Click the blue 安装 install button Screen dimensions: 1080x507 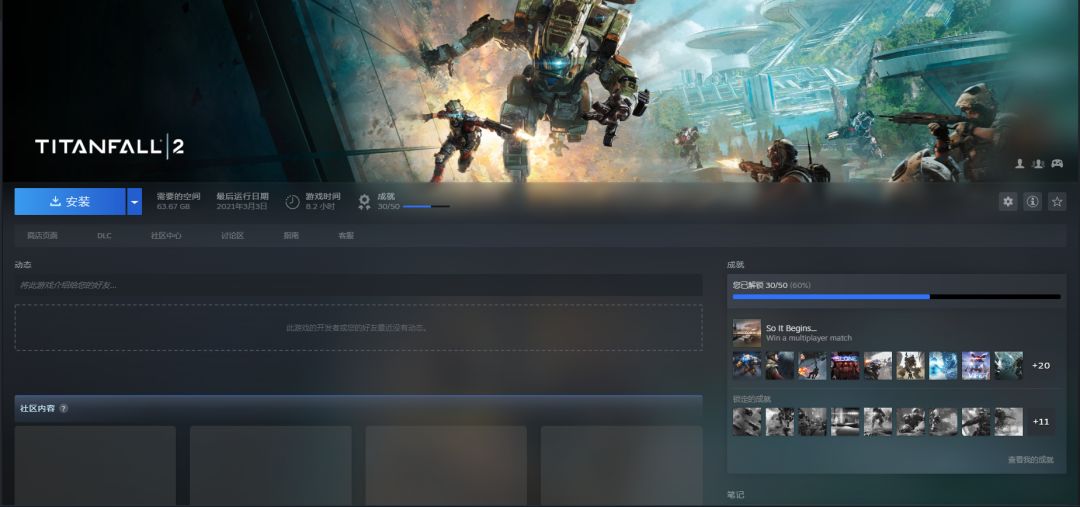pyautogui.click(x=70, y=202)
